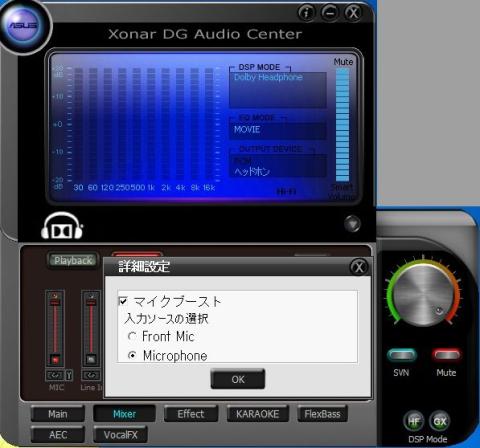Open the AEC tab
The height and width of the screenshot is (448, 480).
58,435
